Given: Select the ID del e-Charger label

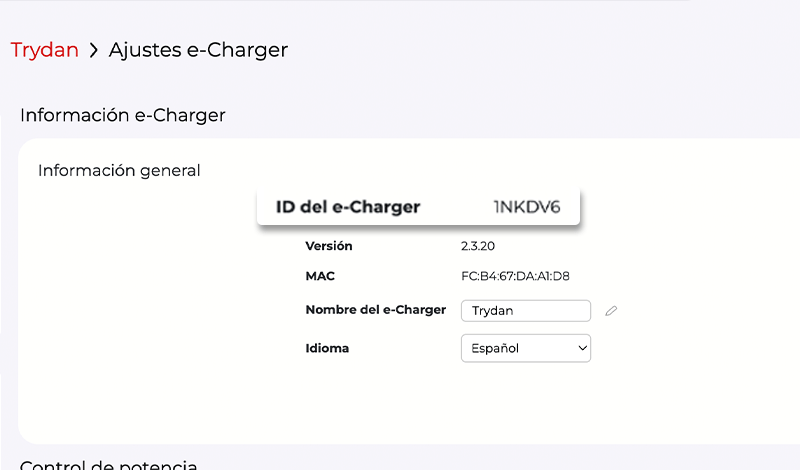Looking at the screenshot, I should pyautogui.click(x=348, y=207).
